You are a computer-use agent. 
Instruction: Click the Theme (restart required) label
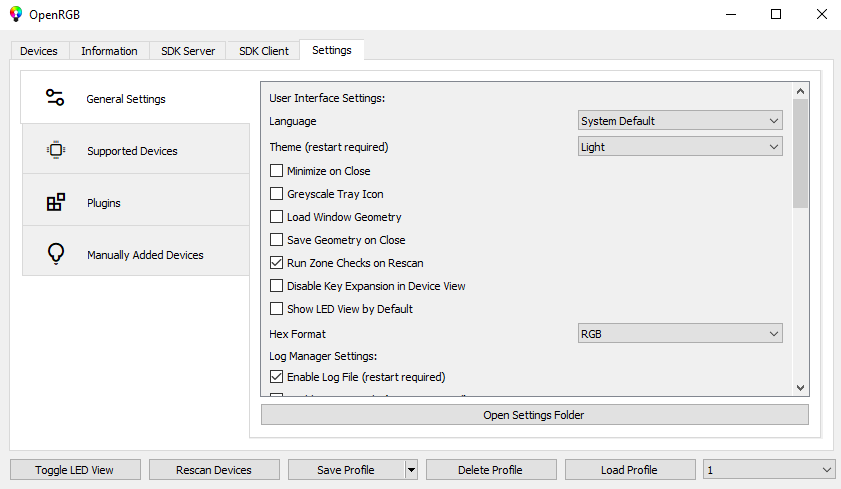pyautogui.click(x=329, y=147)
